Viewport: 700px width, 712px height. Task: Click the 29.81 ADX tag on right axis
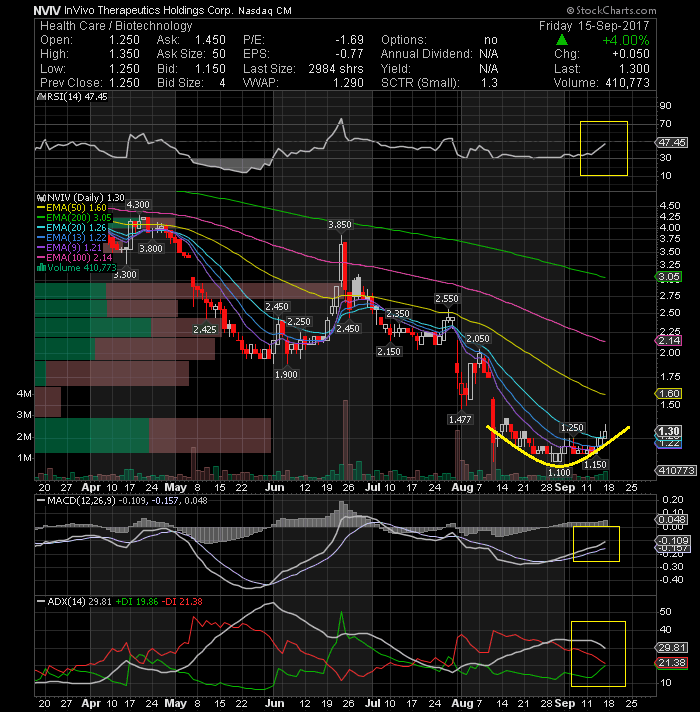pos(672,648)
